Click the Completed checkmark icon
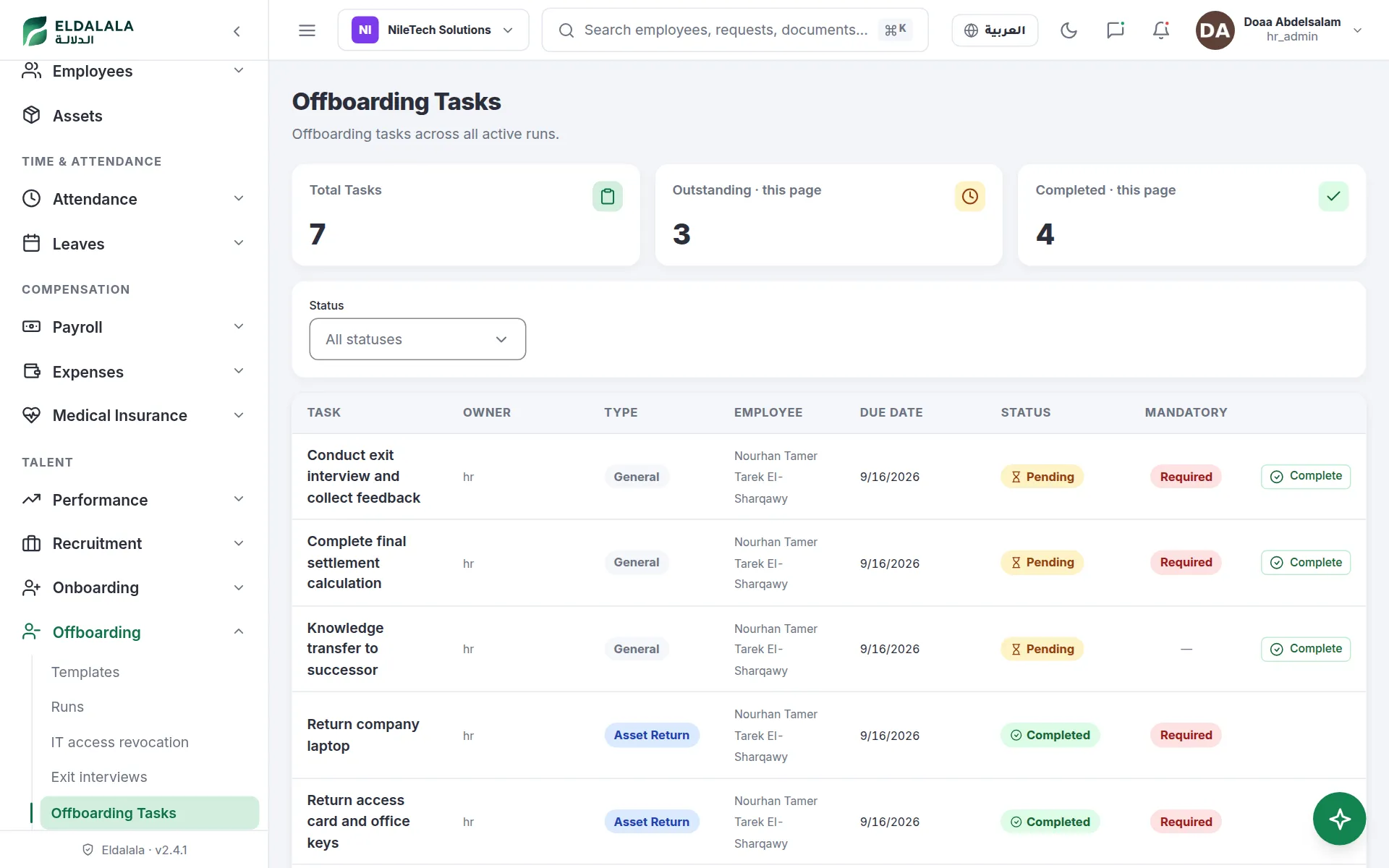The height and width of the screenshot is (868, 1389). tap(1333, 197)
